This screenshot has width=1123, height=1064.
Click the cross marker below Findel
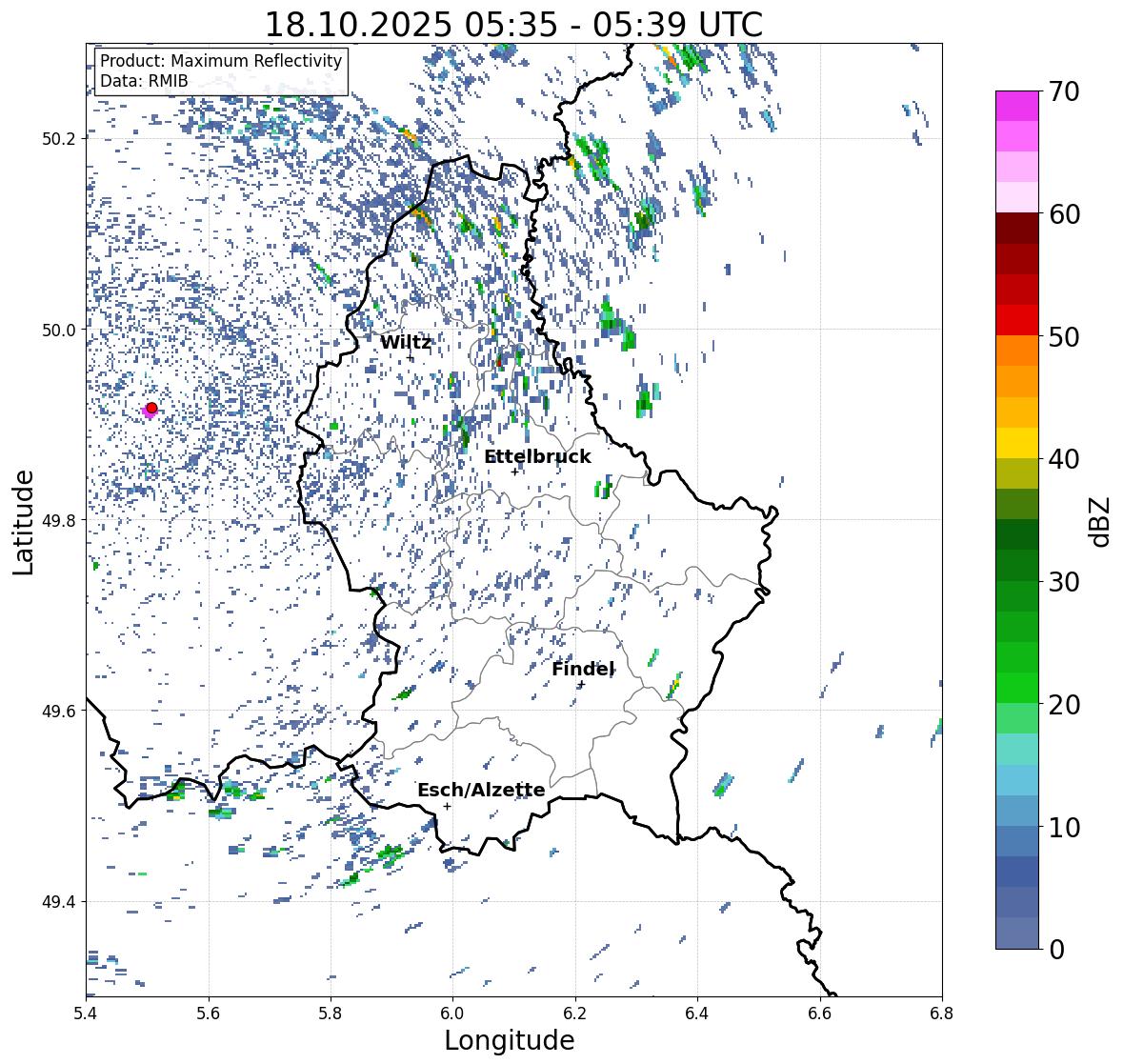[582, 685]
